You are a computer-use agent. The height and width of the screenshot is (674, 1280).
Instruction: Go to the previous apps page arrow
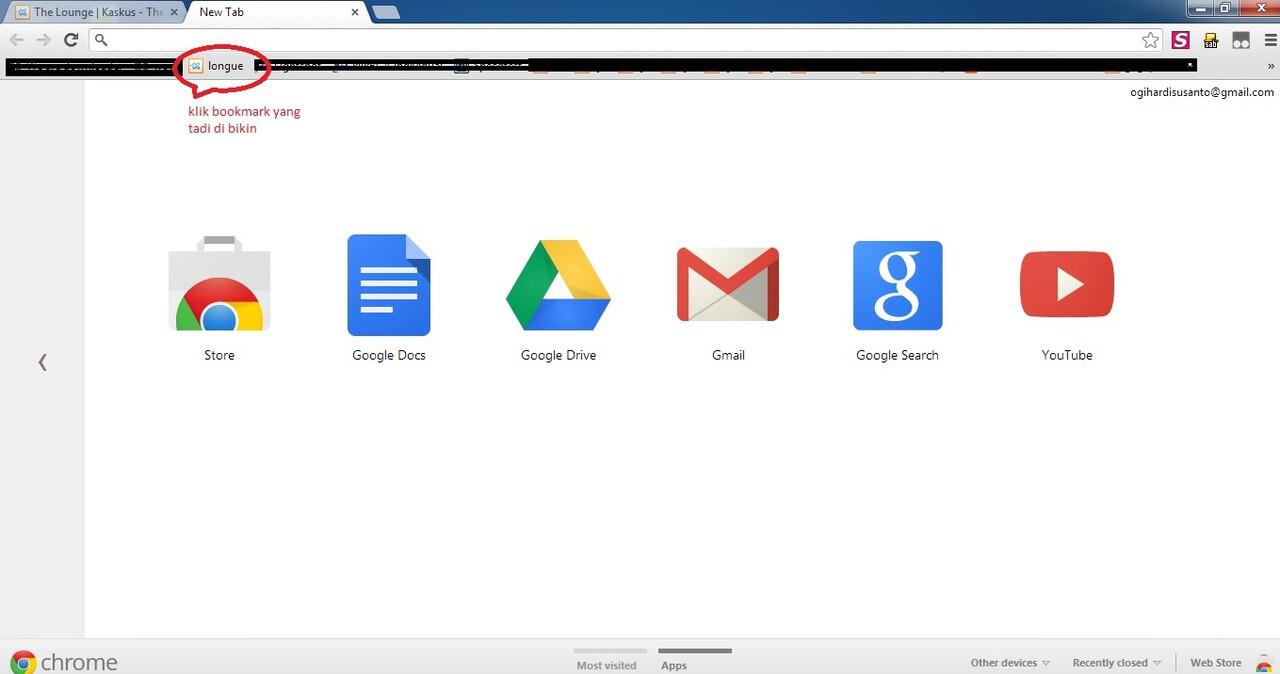pyautogui.click(x=42, y=362)
